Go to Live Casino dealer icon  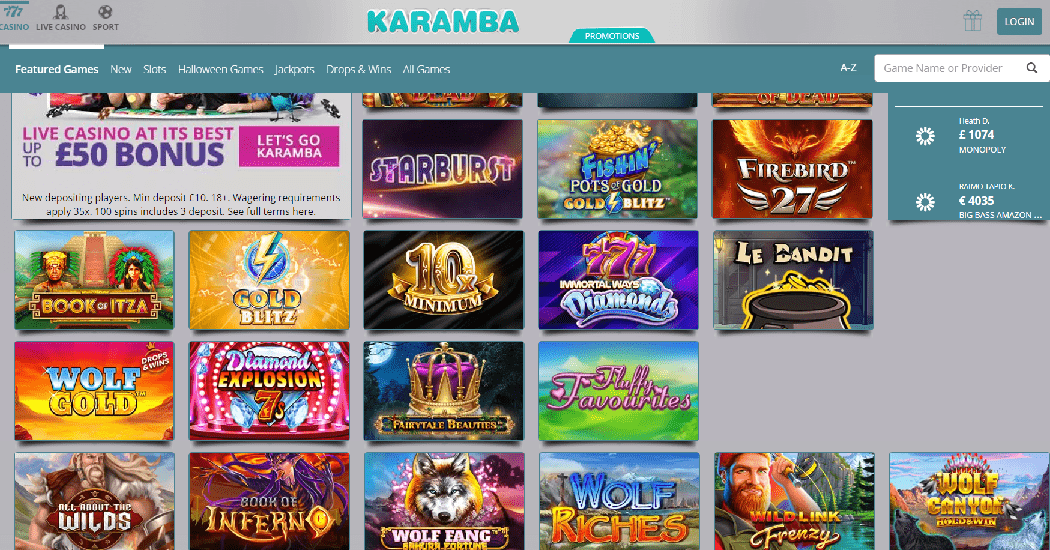pos(61,12)
